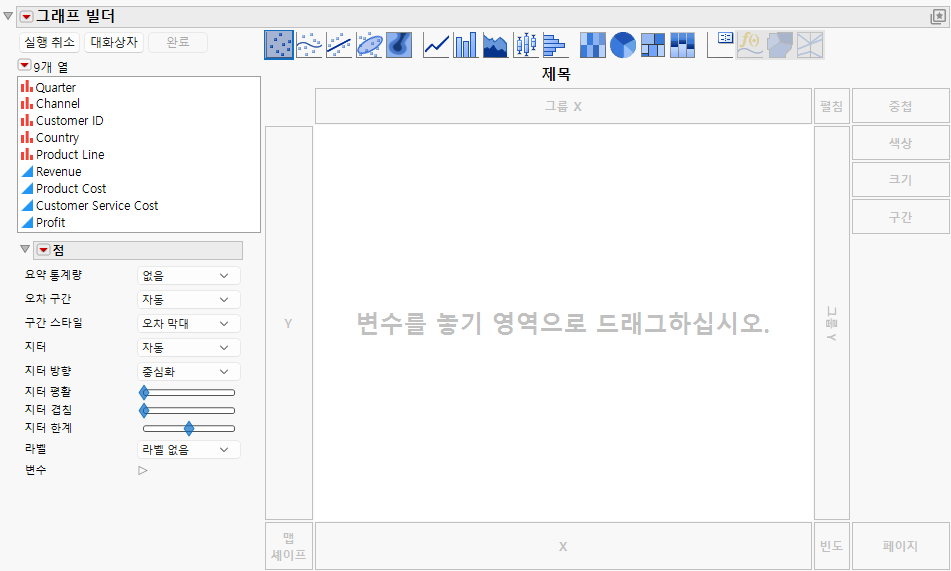Expand the 변수 disclosure triangle
951x571 pixels.
click(143, 470)
